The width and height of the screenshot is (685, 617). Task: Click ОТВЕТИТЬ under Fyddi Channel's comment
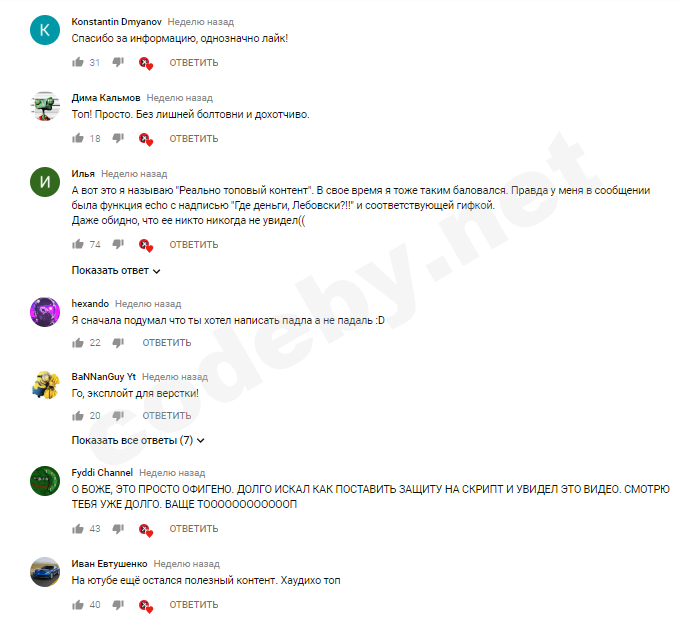pyautogui.click(x=194, y=529)
